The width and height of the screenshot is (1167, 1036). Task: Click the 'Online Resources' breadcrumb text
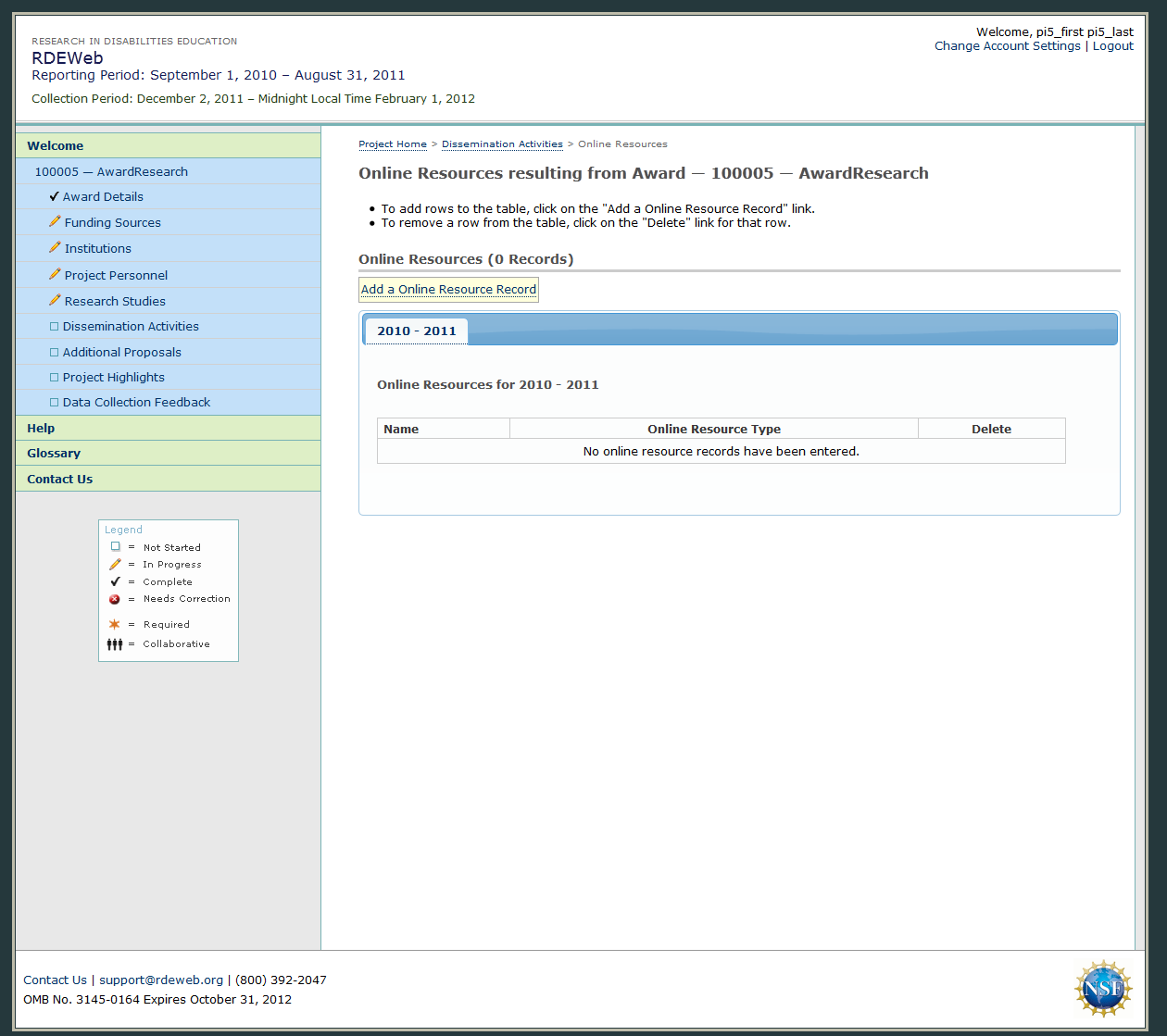click(x=622, y=144)
